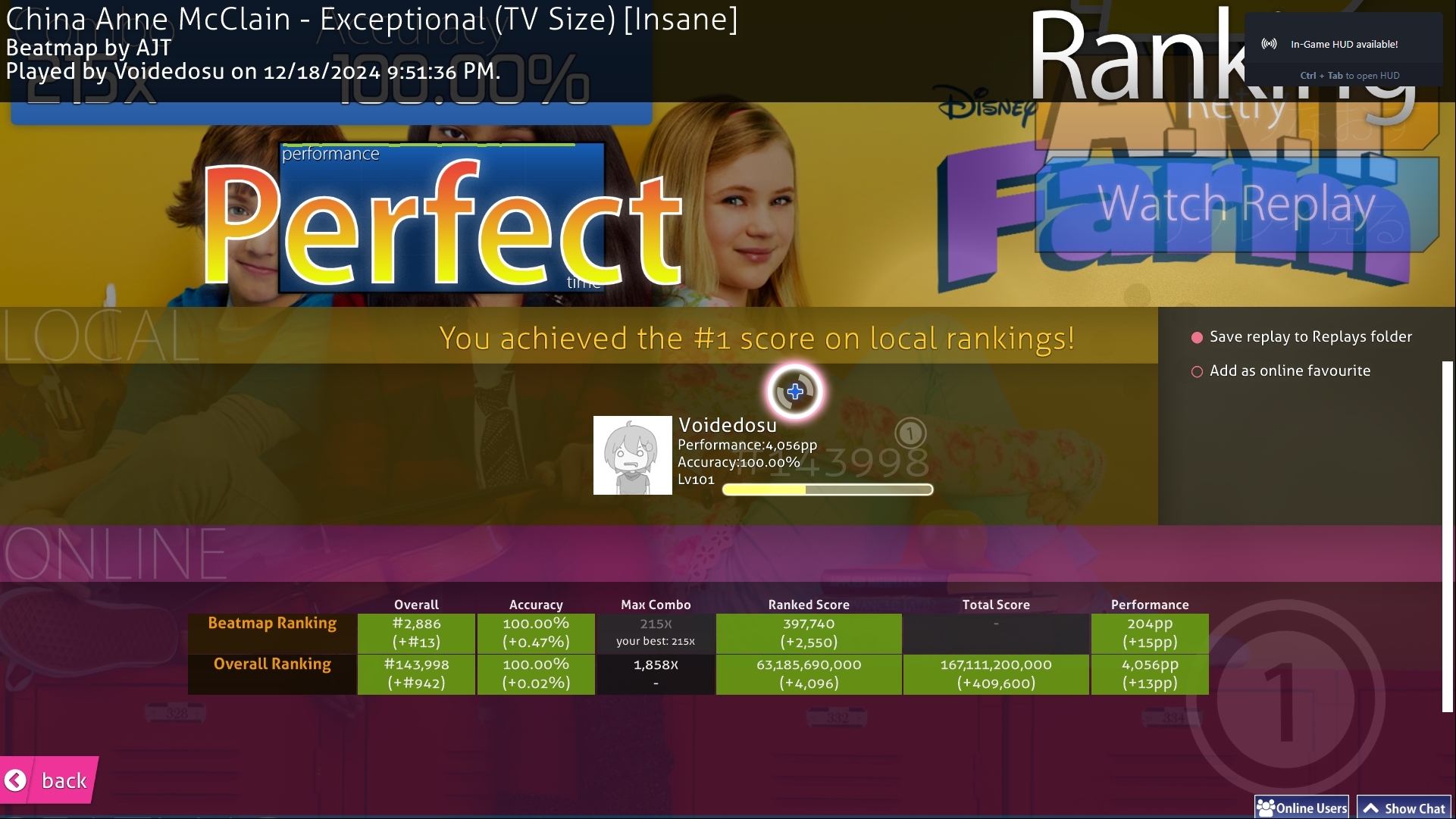
Task: Click the 397,740 ranked score cell
Action: pos(809,633)
